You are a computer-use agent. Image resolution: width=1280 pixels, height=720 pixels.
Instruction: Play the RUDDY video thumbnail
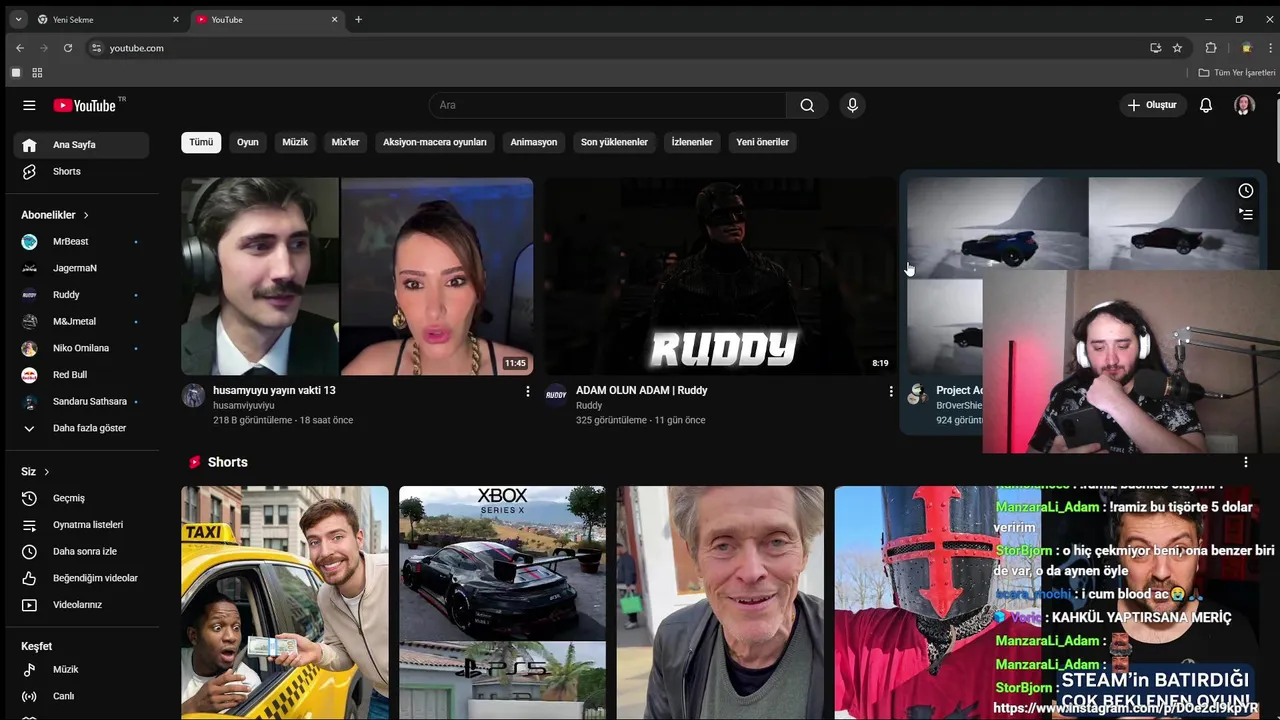click(x=720, y=276)
